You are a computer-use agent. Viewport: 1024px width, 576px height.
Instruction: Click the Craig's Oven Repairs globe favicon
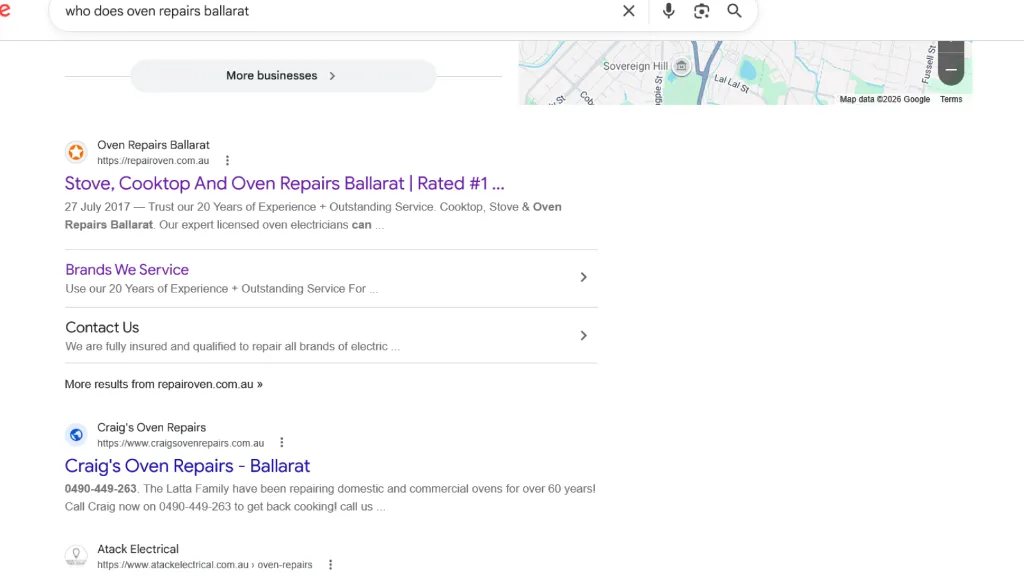coord(76,435)
